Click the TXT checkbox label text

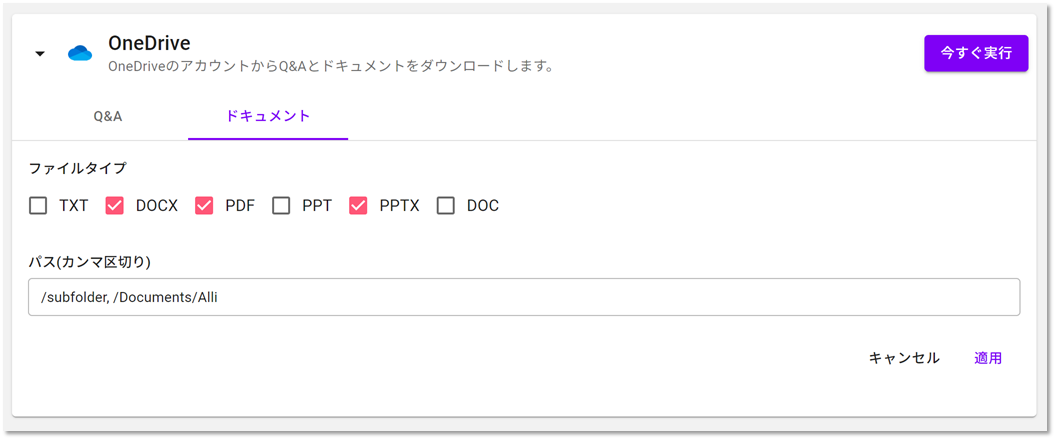click(73, 206)
